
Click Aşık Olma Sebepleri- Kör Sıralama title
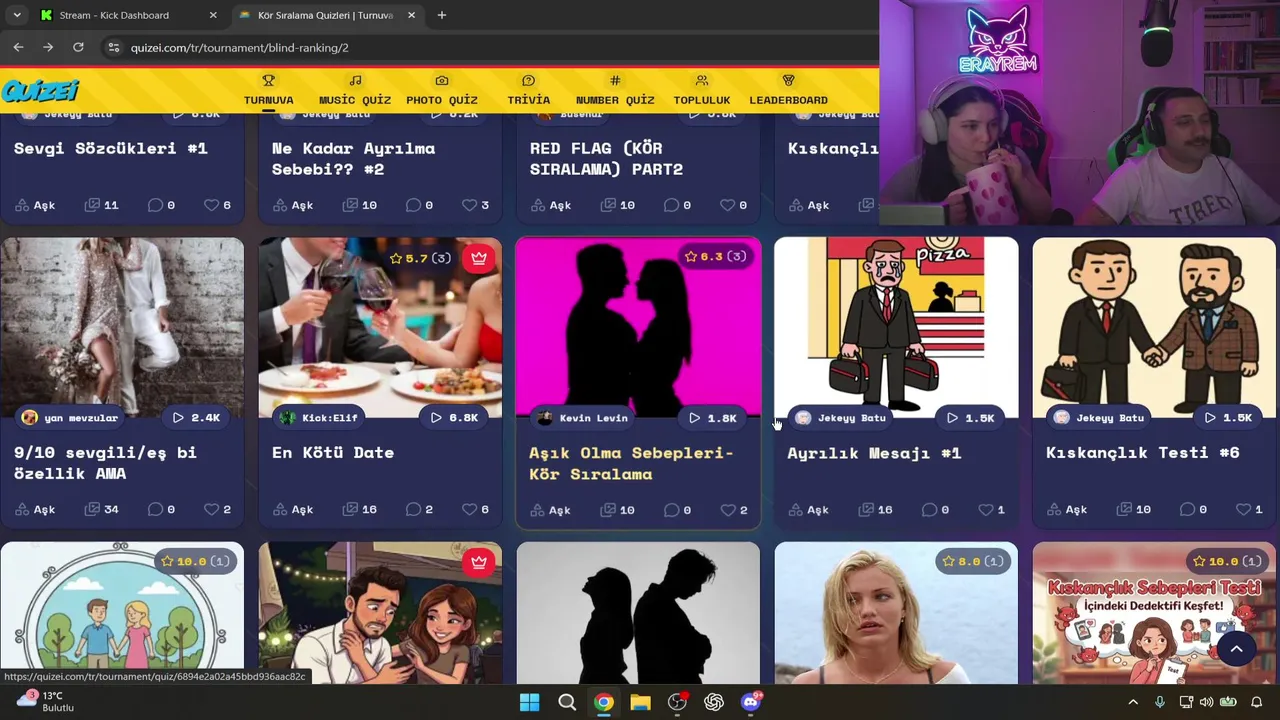click(631, 463)
